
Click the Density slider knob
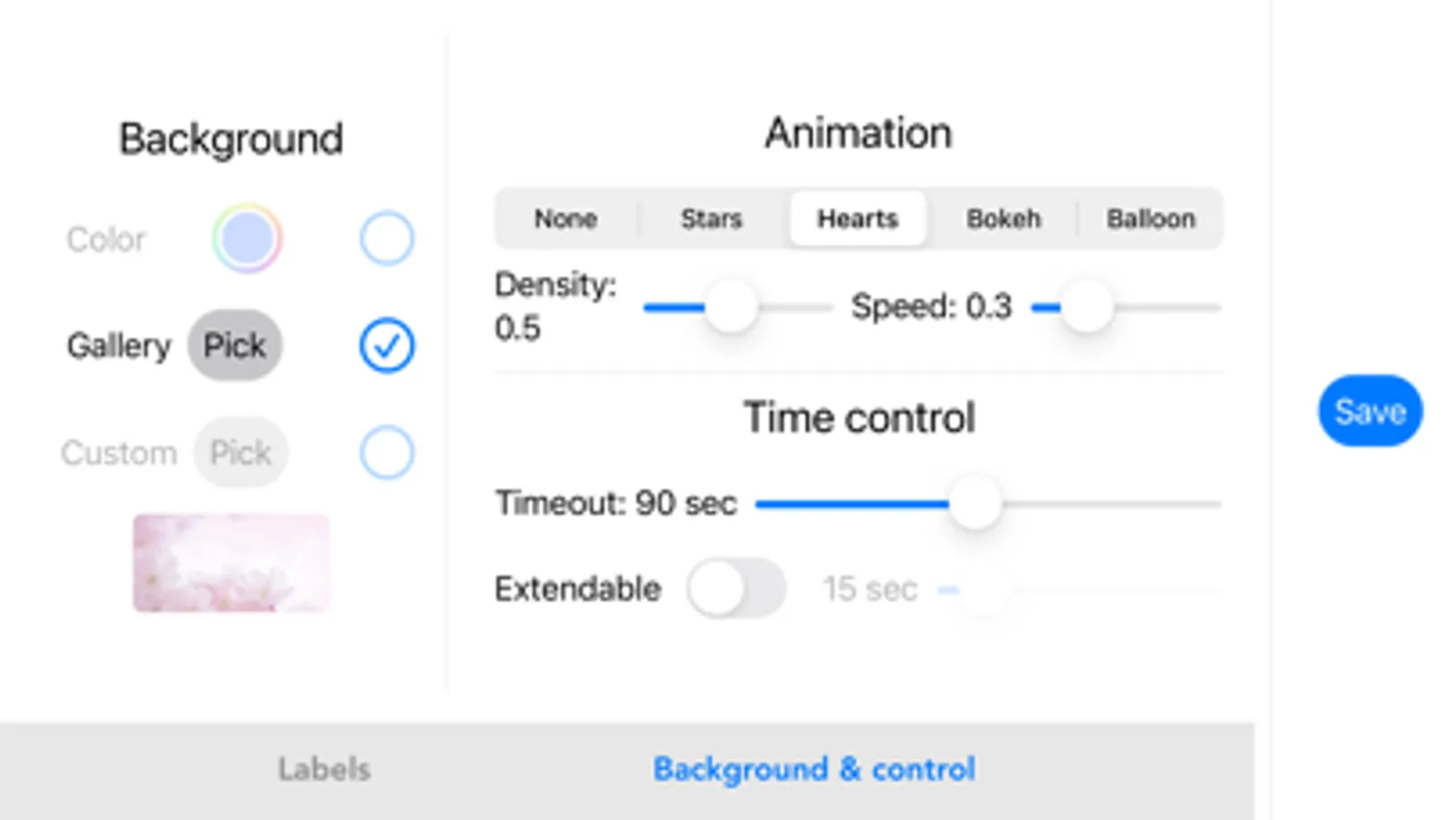point(730,307)
